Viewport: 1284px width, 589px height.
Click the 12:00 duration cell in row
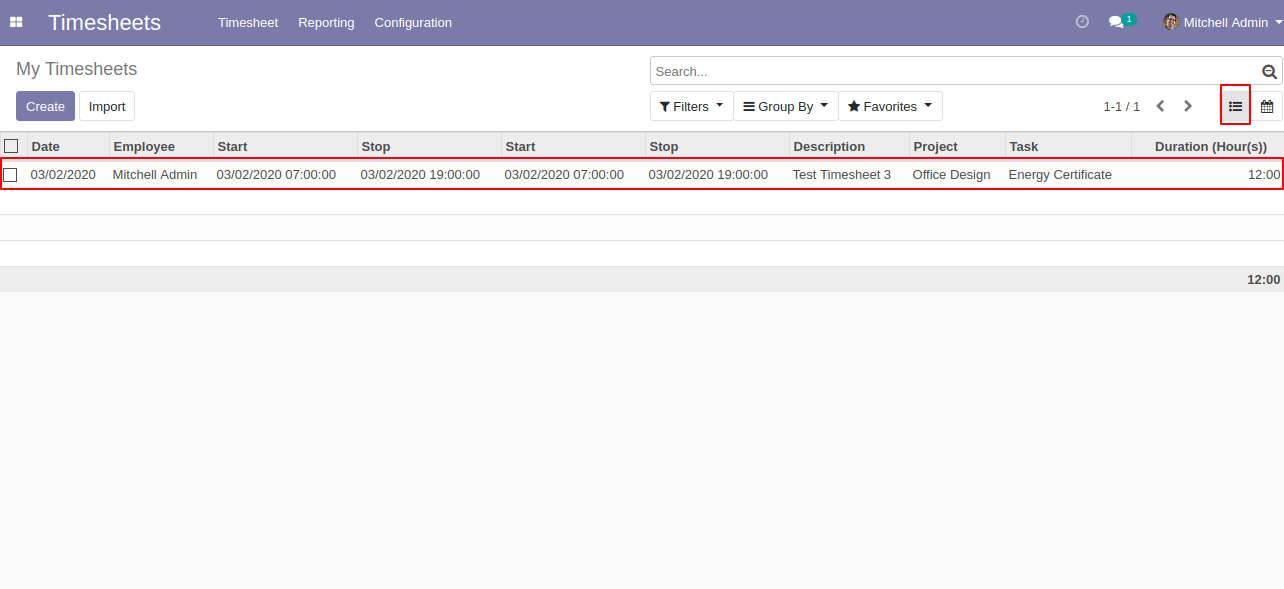point(1264,175)
